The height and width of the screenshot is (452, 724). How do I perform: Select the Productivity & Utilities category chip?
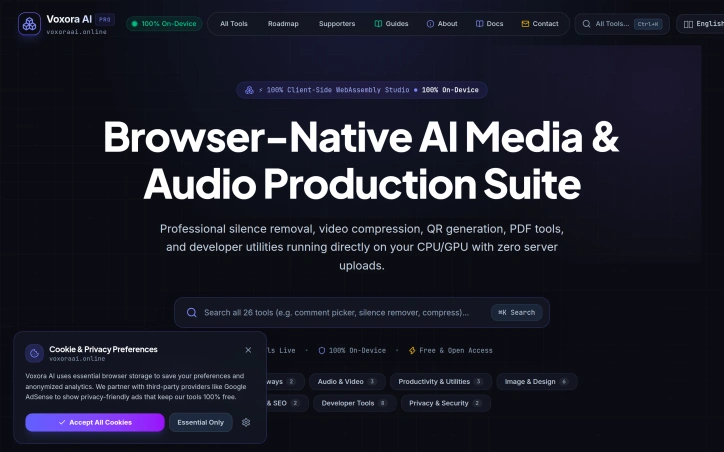pos(440,381)
